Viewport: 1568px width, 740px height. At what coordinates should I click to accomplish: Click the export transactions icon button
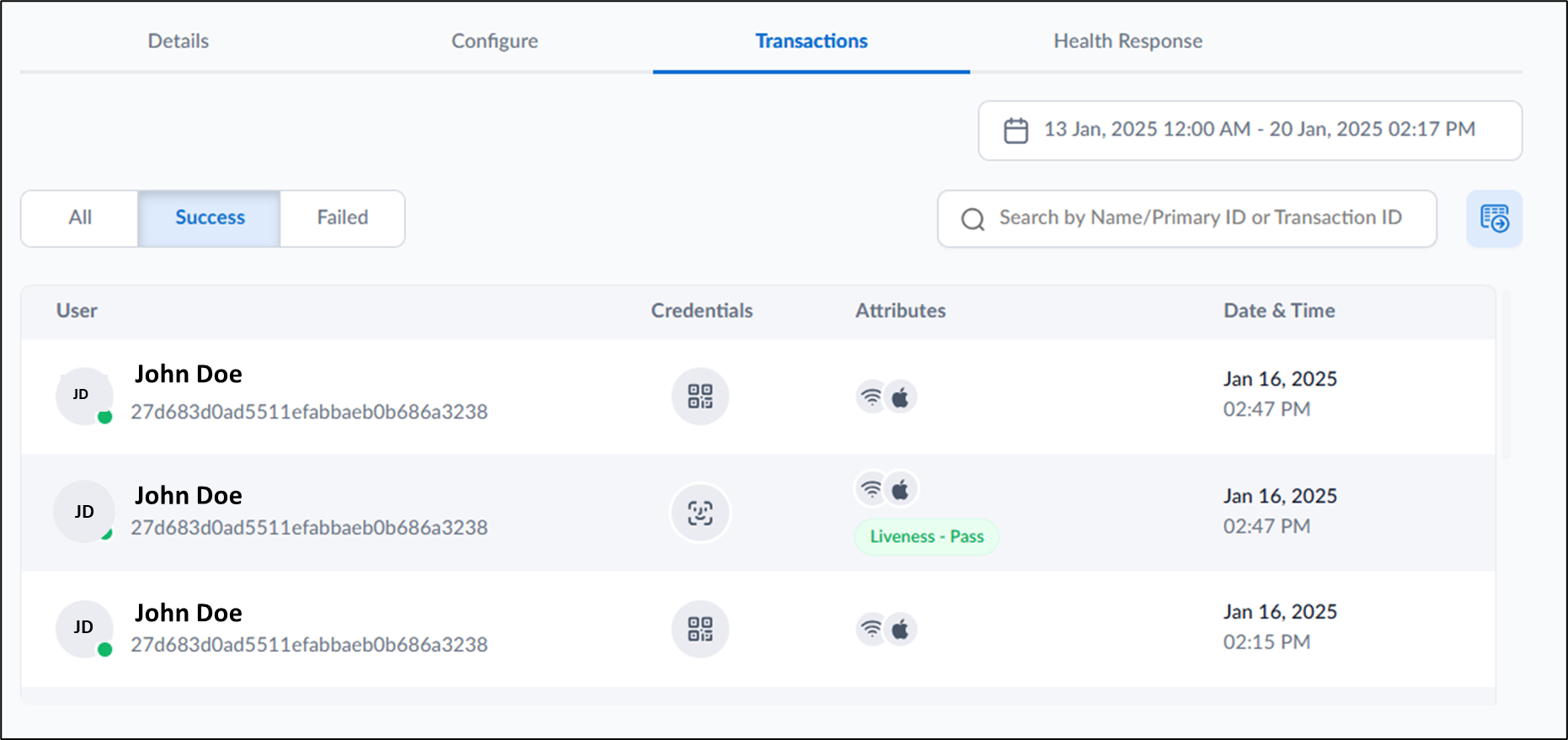pos(1494,218)
